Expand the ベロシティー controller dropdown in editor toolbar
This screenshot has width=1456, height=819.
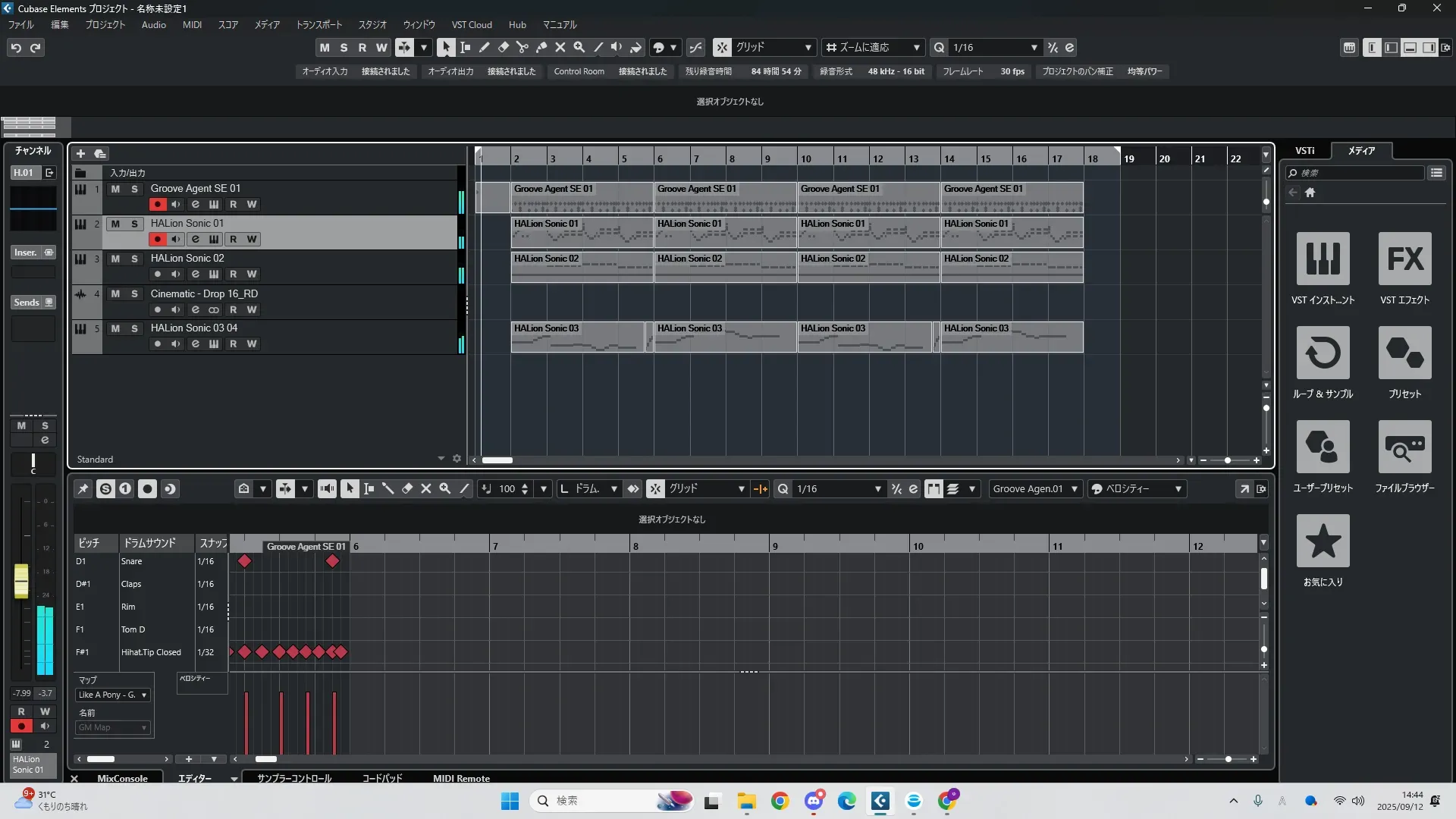[1178, 489]
